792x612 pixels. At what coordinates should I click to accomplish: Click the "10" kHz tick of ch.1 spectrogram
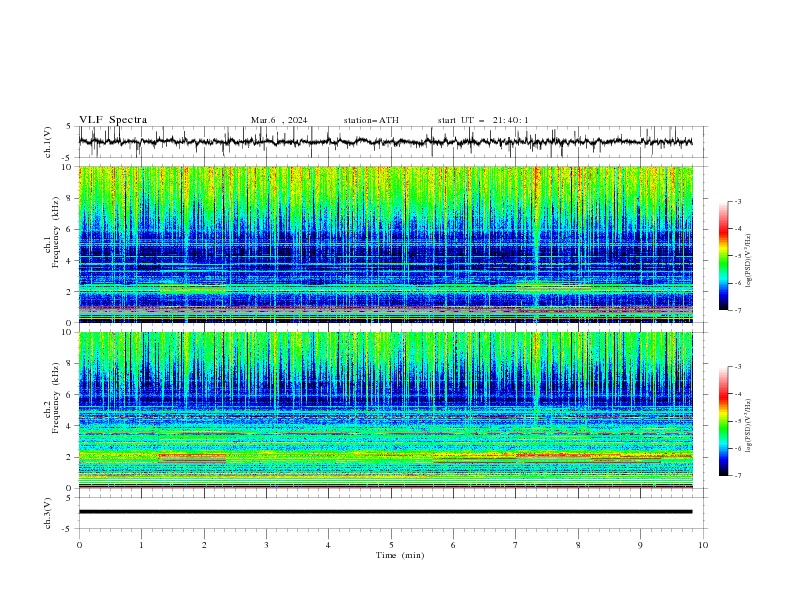(x=69, y=167)
